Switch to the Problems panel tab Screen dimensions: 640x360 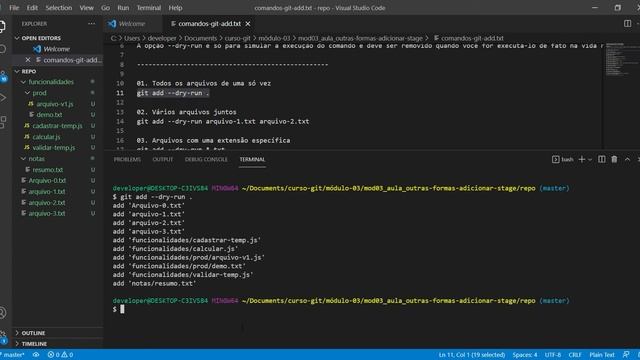pos(127,159)
